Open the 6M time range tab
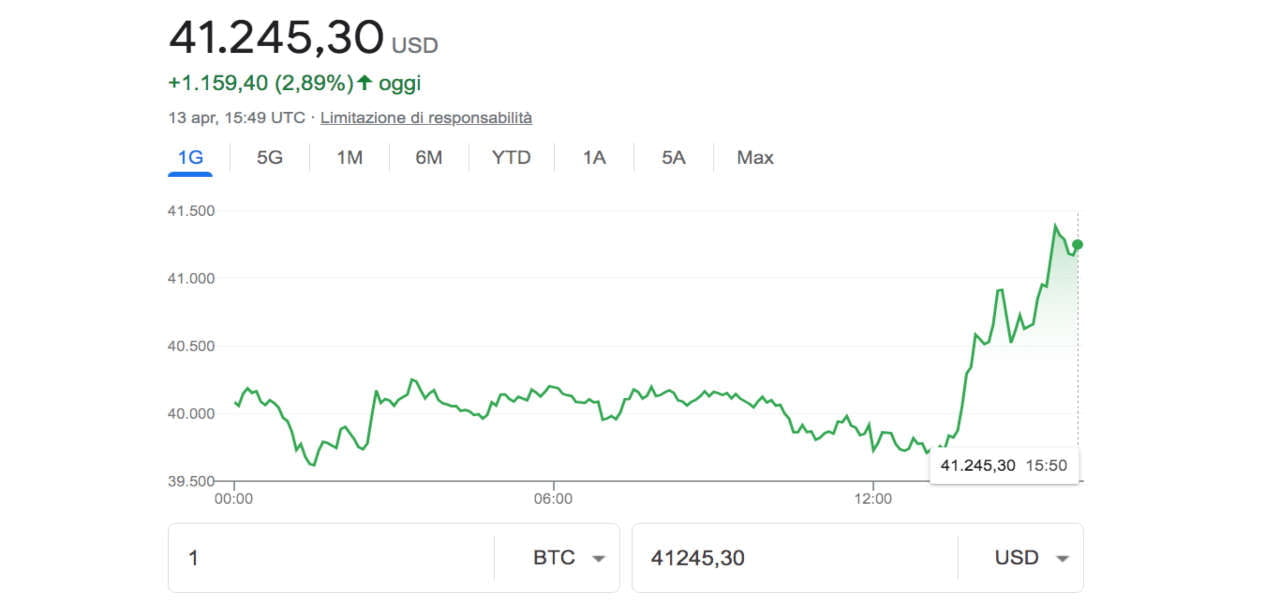The image size is (1280, 600). click(x=429, y=158)
